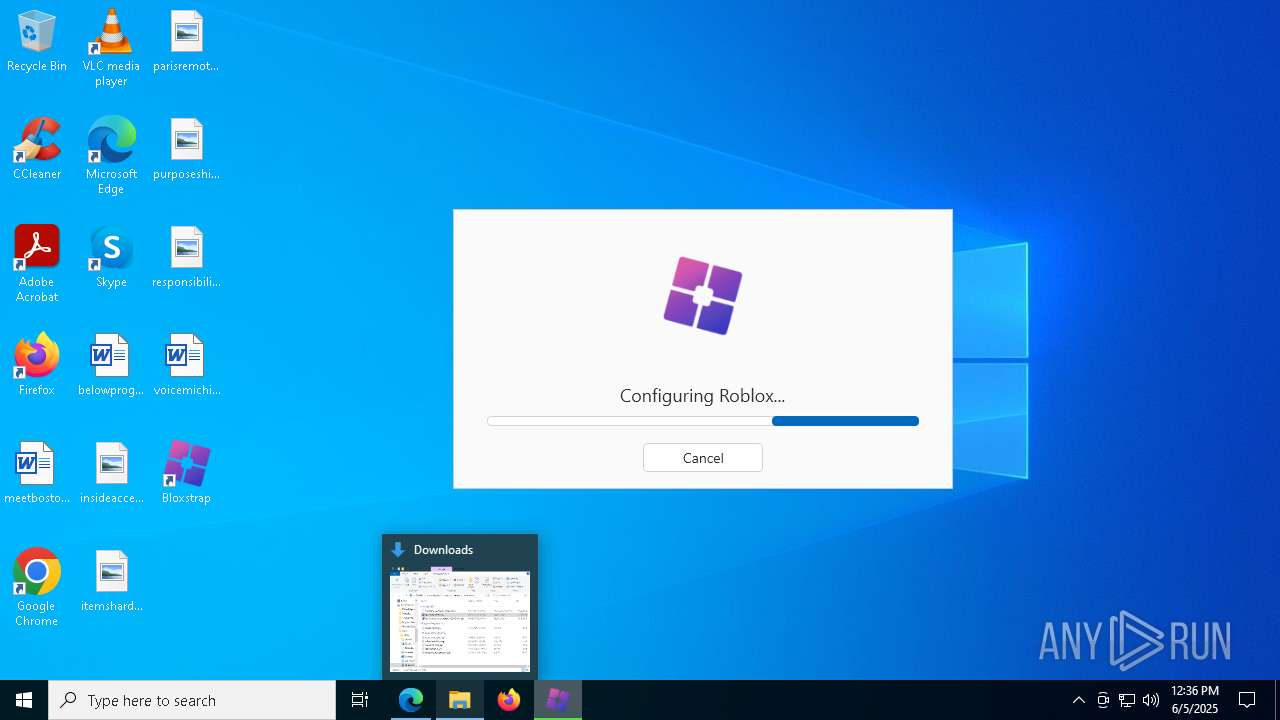Switch to File Explorer on the taskbar
The width and height of the screenshot is (1280, 720).
coord(460,700)
